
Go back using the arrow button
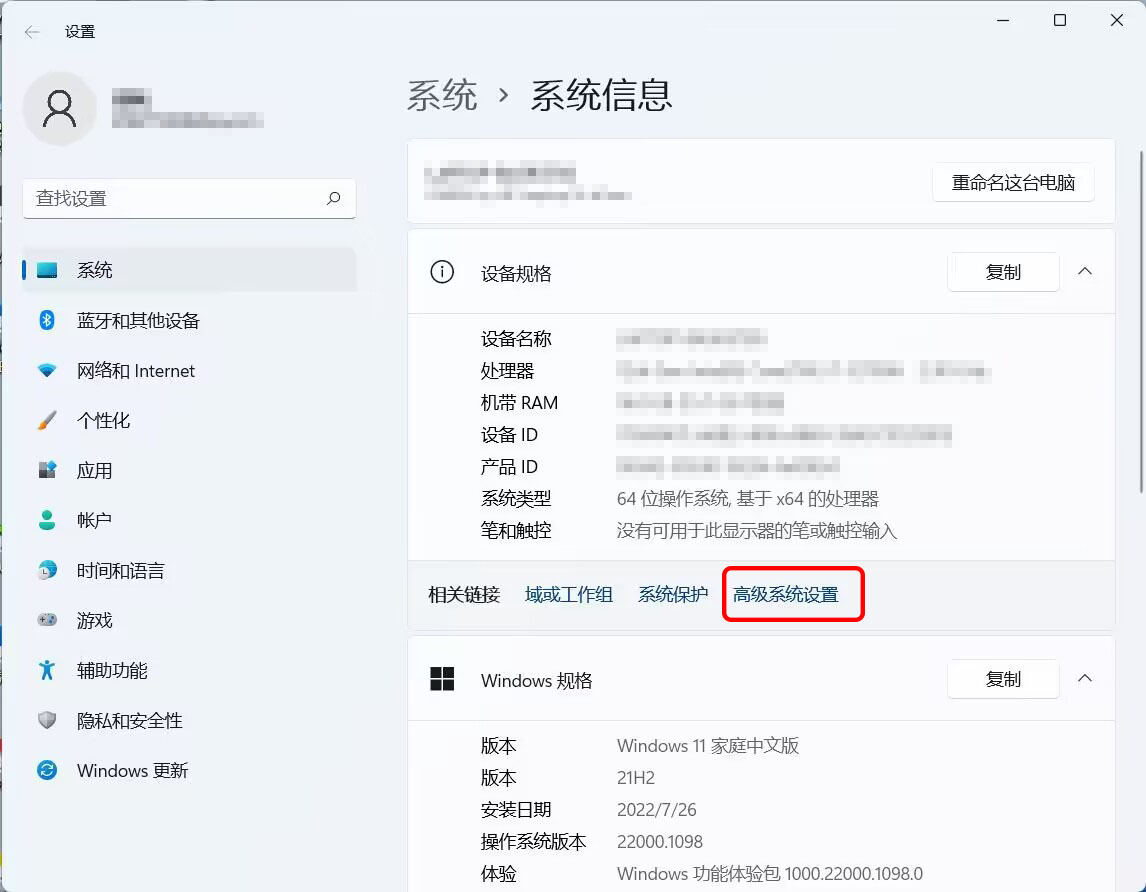coord(32,32)
